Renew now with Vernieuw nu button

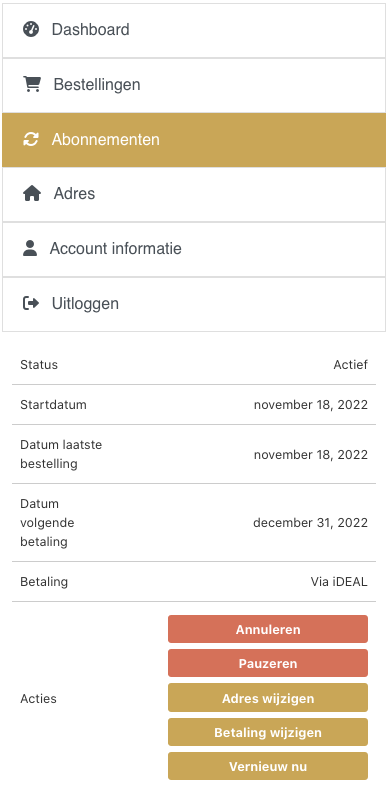(268, 766)
